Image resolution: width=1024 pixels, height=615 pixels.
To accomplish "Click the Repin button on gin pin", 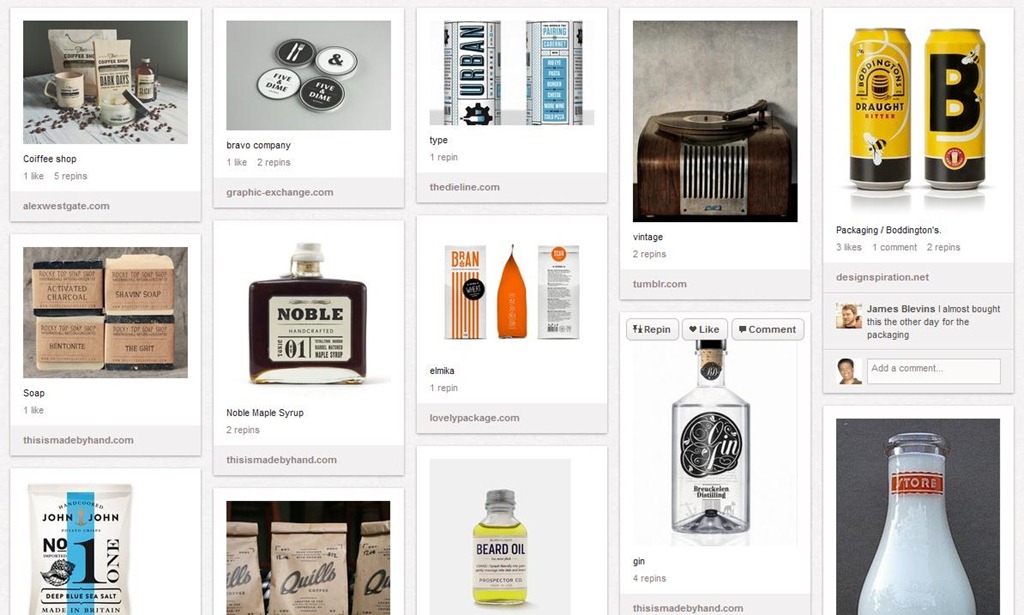I will tap(652, 329).
